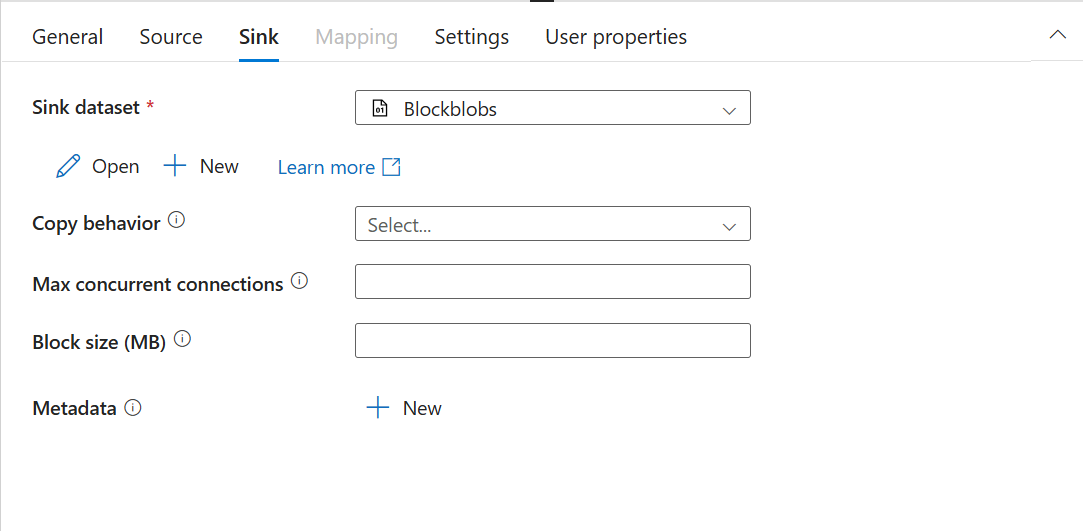Click Block size info icon
The width and height of the screenshot is (1083, 531).
click(182, 340)
